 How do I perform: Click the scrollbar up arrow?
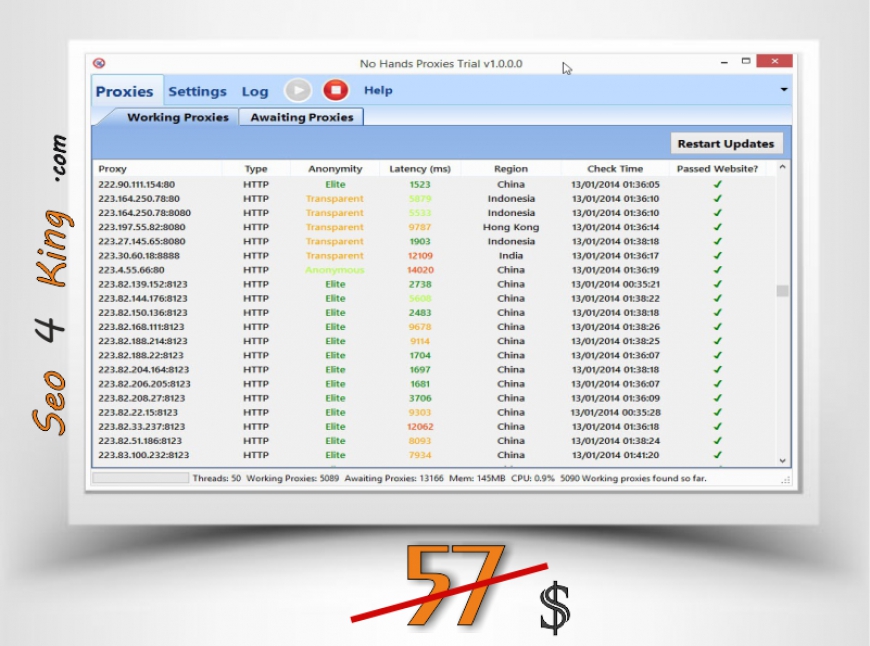(782, 167)
